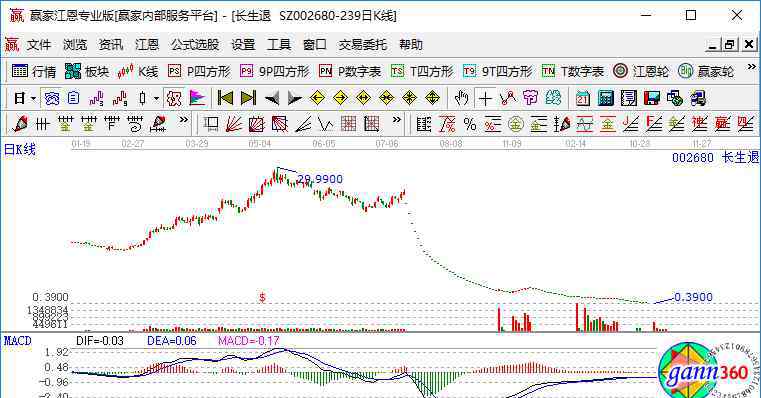
Task: Select the Gann fan lines tool
Action: tap(234, 125)
